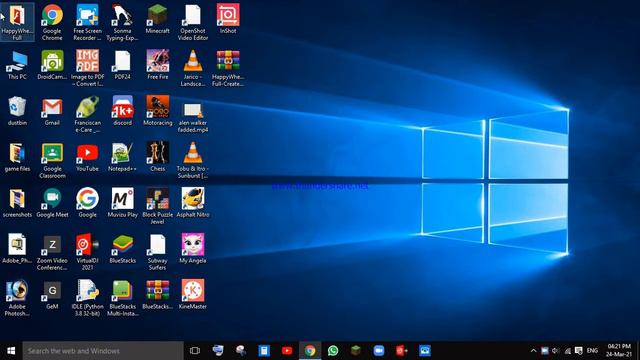Select the Free Fire desktop shortcut
The image size is (640, 360).
pyautogui.click(x=158, y=65)
